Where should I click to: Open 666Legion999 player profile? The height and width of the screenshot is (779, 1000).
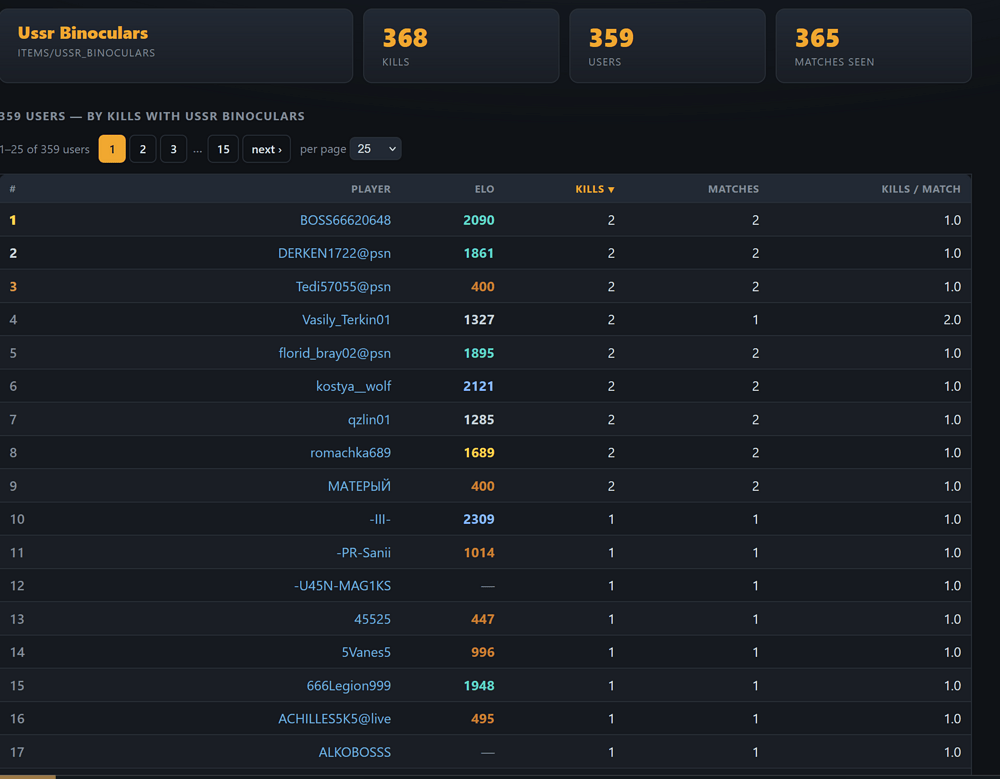(x=349, y=685)
